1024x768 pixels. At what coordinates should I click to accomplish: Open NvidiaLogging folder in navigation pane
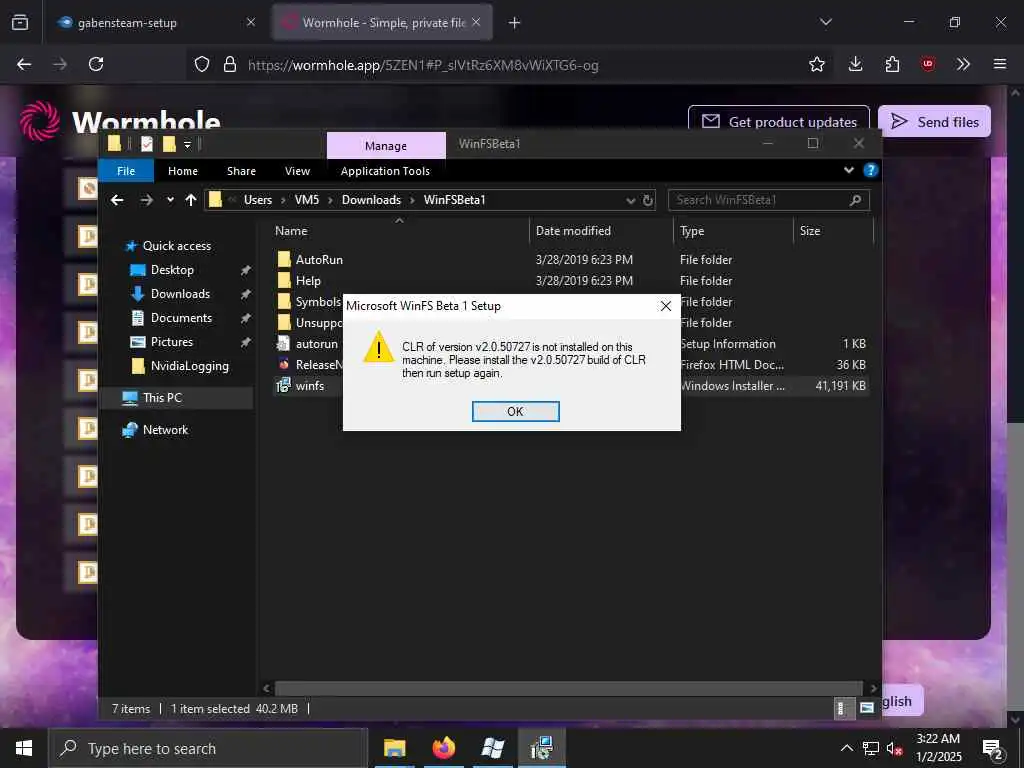189,366
